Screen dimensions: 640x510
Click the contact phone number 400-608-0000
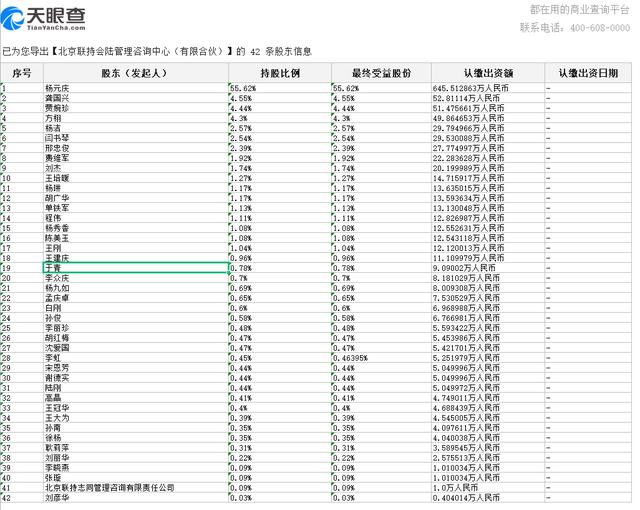[600, 28]
